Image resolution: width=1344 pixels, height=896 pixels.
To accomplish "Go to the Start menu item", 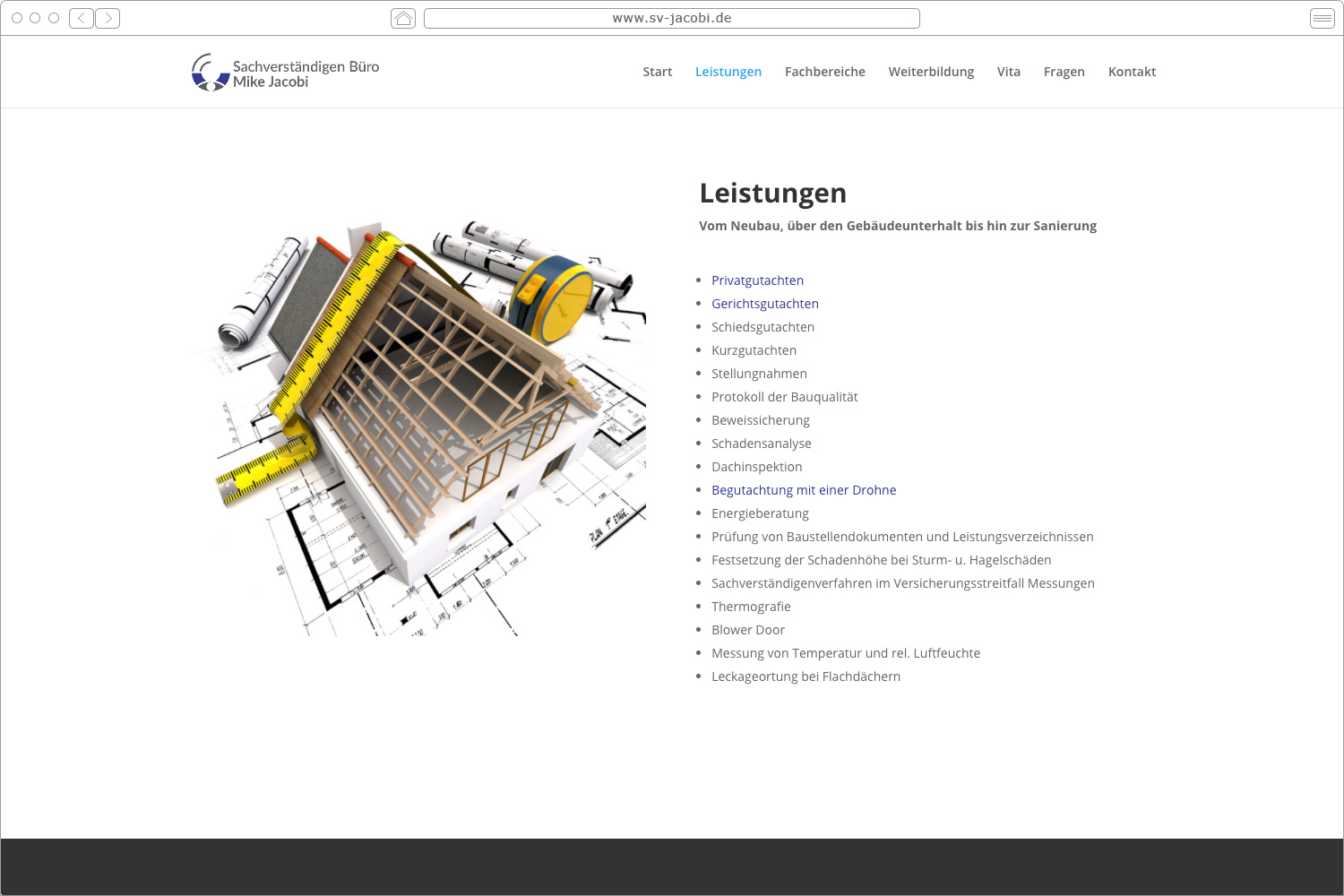I will tap(658, 72).
